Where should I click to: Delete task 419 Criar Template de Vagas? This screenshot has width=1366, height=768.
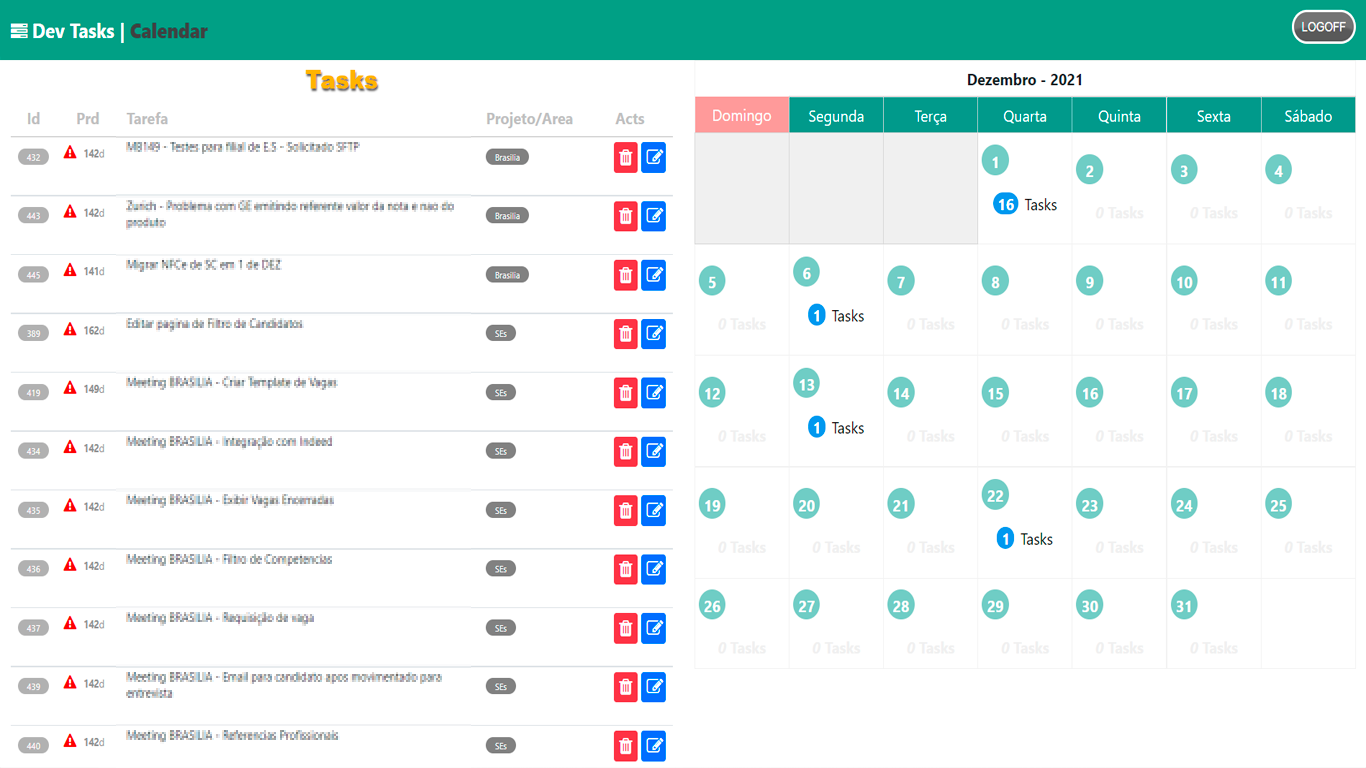pyautogui.click(x=625, y=393)
